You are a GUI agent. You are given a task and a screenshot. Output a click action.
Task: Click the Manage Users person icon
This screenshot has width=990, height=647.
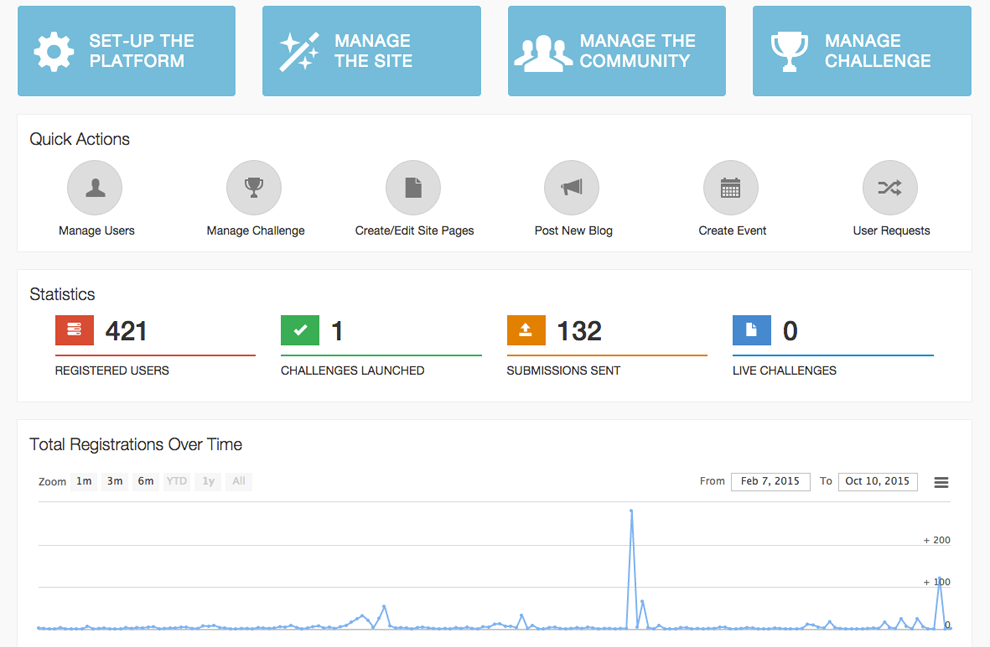(95, 187)
